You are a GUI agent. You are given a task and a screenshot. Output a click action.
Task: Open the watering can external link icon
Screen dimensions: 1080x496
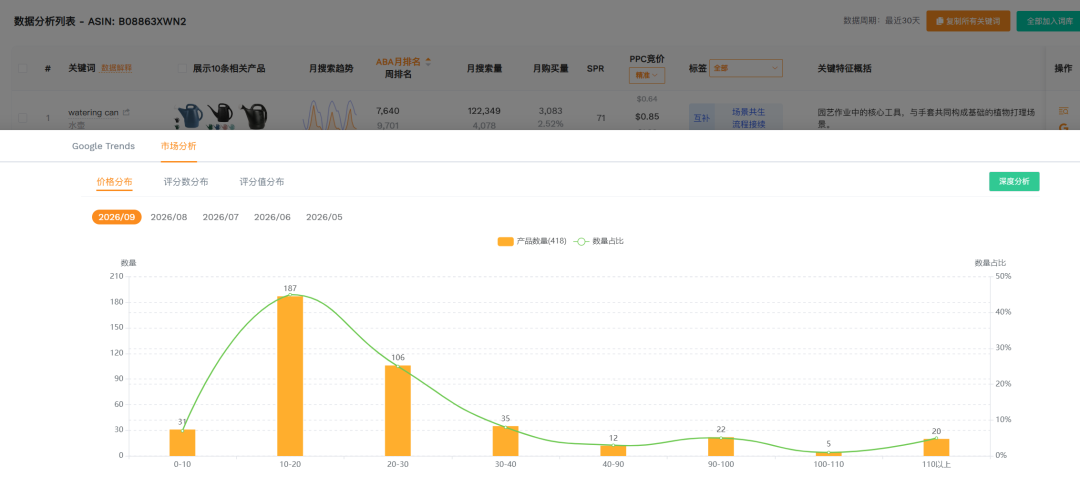point(126,112)
